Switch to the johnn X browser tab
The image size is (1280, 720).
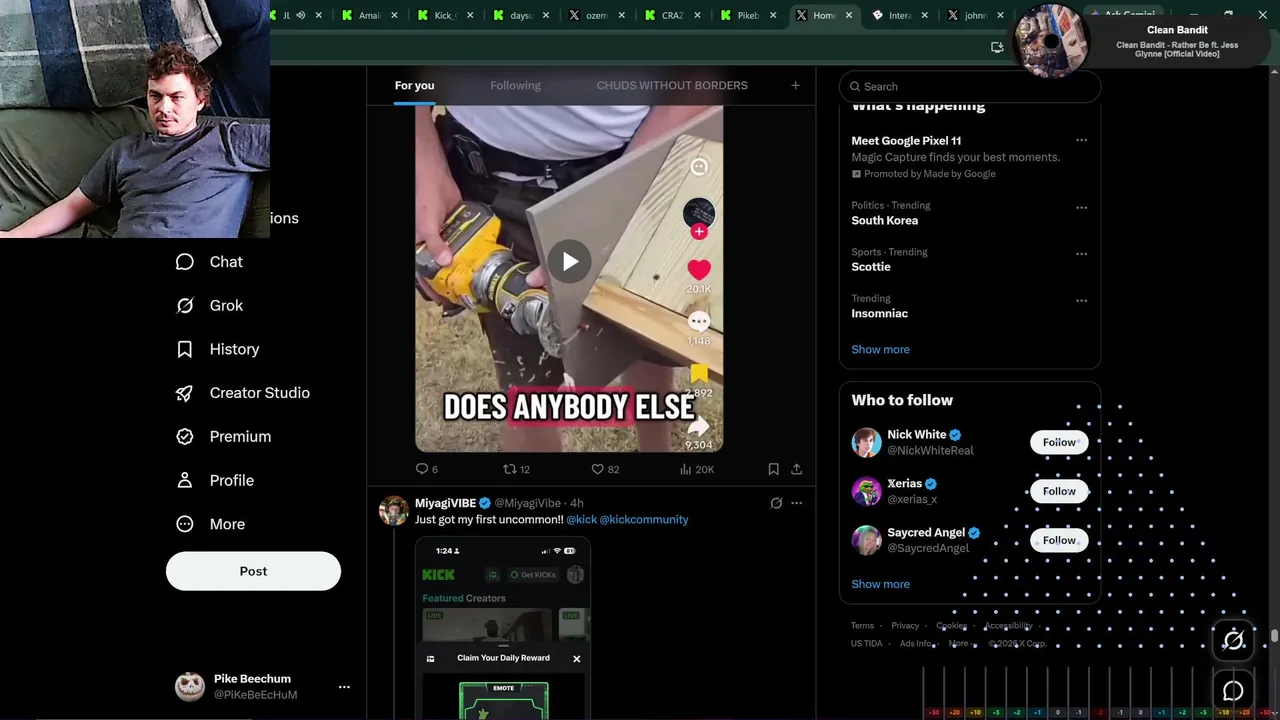(975, 15)
